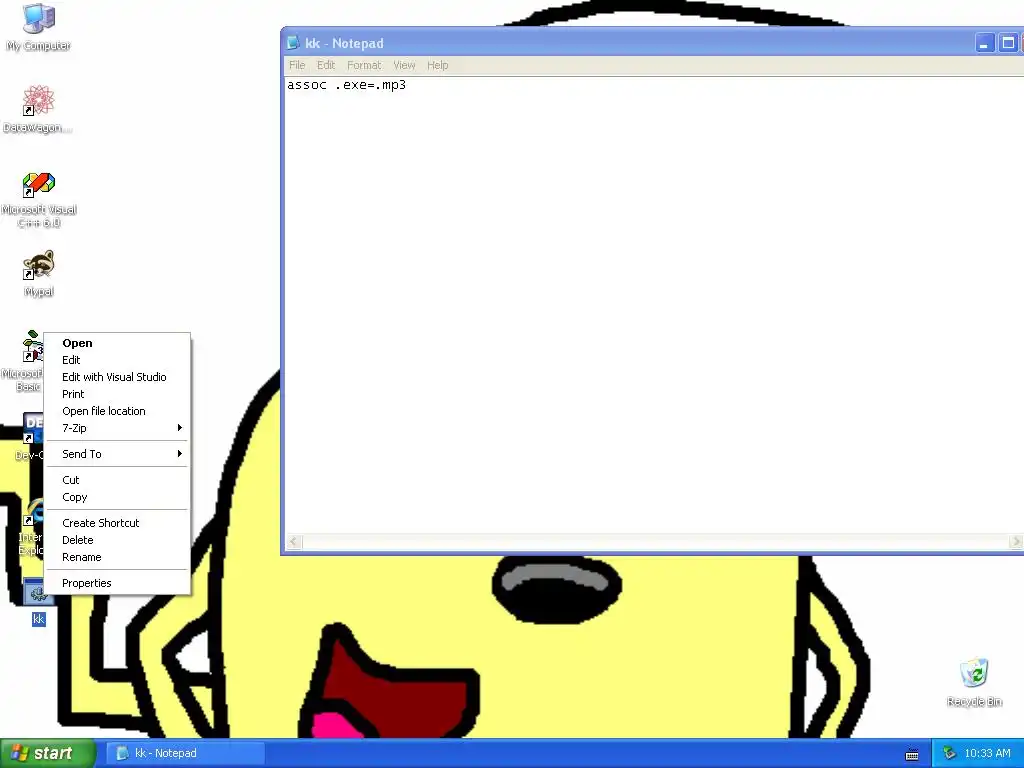Choose Delete from the context menu
The image size is (1024, 768).
click(118, 540)
